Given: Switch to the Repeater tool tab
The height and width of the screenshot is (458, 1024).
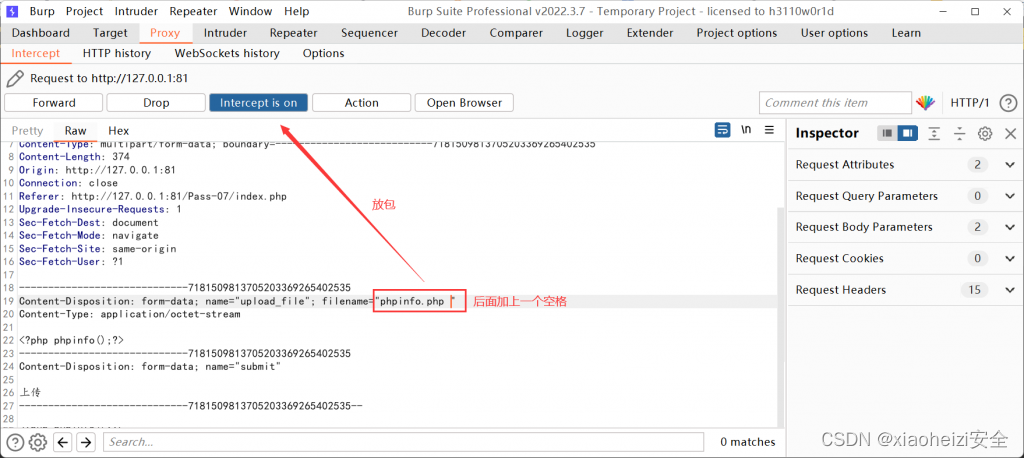Looking at the screenshot, I should tap(293, 33).
